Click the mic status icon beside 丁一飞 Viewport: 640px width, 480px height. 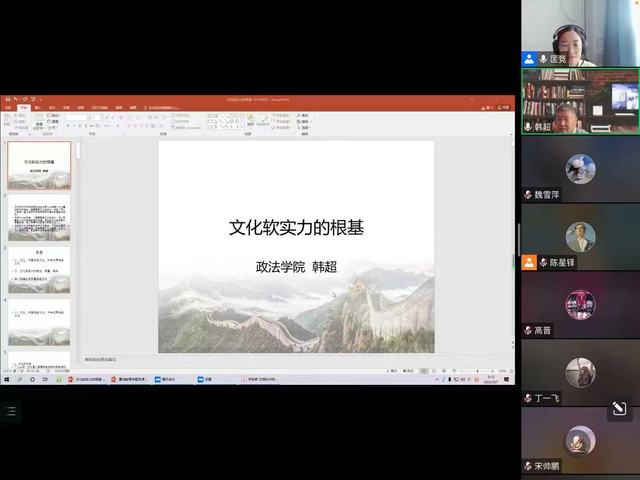point(528,398)
